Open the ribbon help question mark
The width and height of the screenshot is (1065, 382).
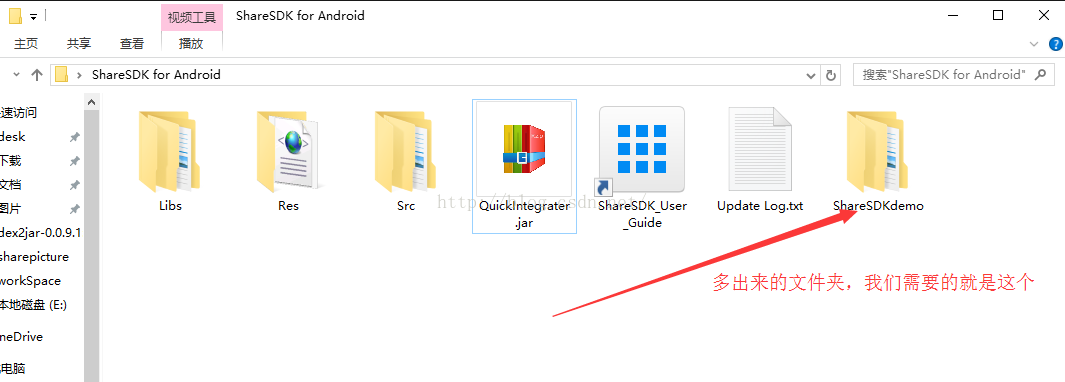pyautogui.click(x=1055, y=44)
